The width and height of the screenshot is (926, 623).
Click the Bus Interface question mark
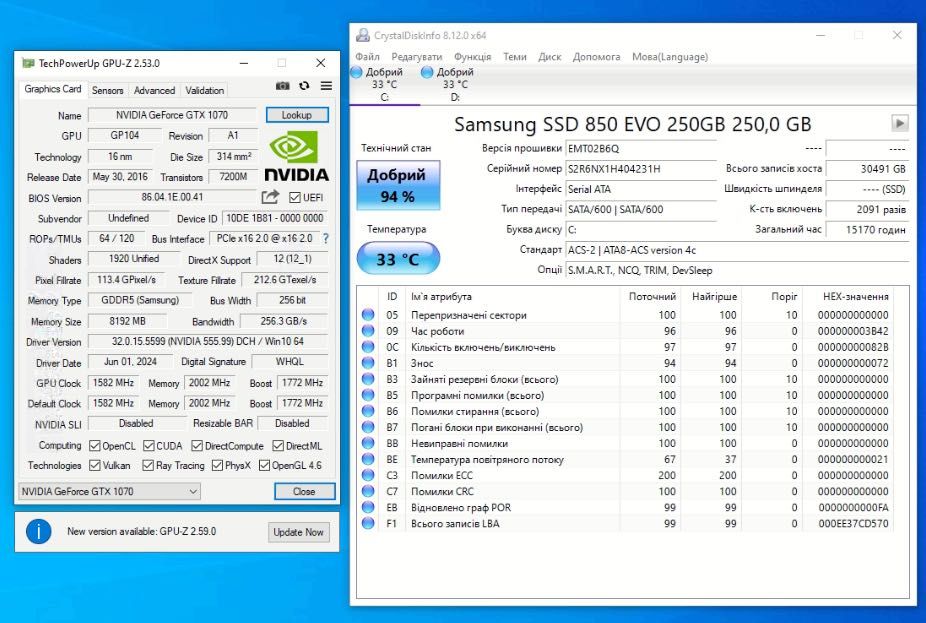coord(325,239)
